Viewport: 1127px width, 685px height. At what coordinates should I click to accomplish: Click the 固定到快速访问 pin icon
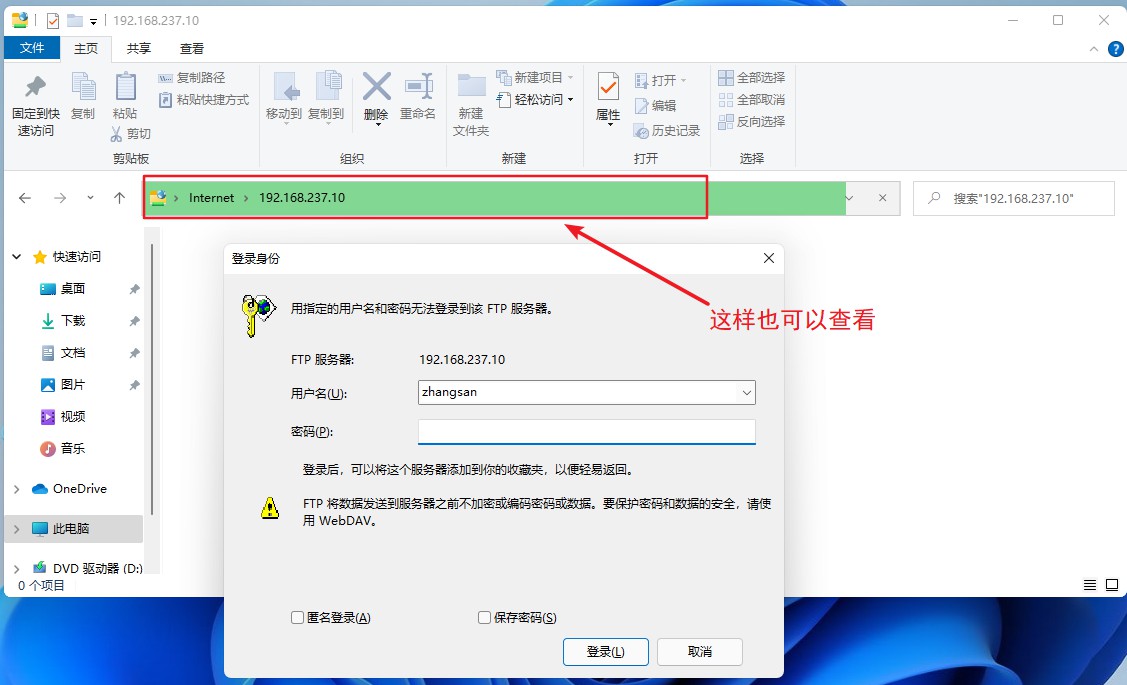click(35, 87)
